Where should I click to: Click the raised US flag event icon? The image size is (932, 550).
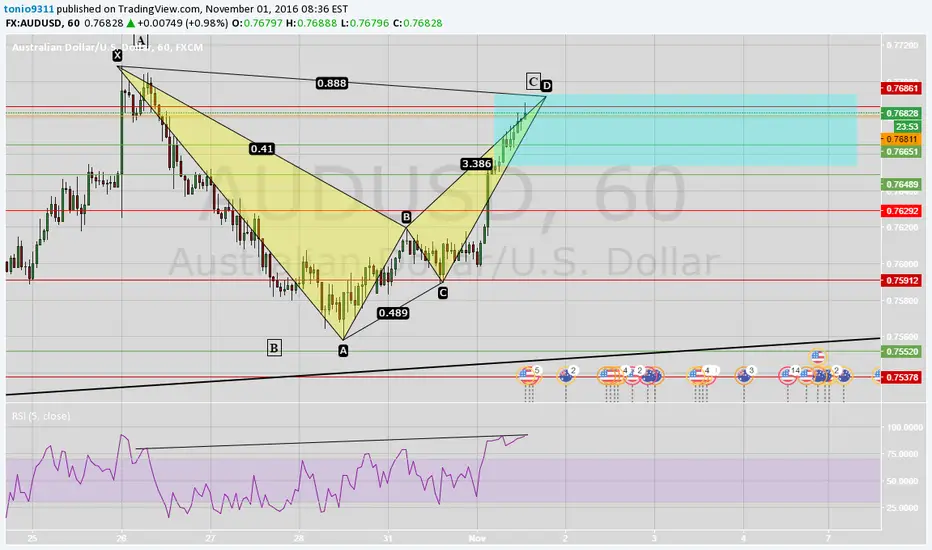tap(818, 357)
